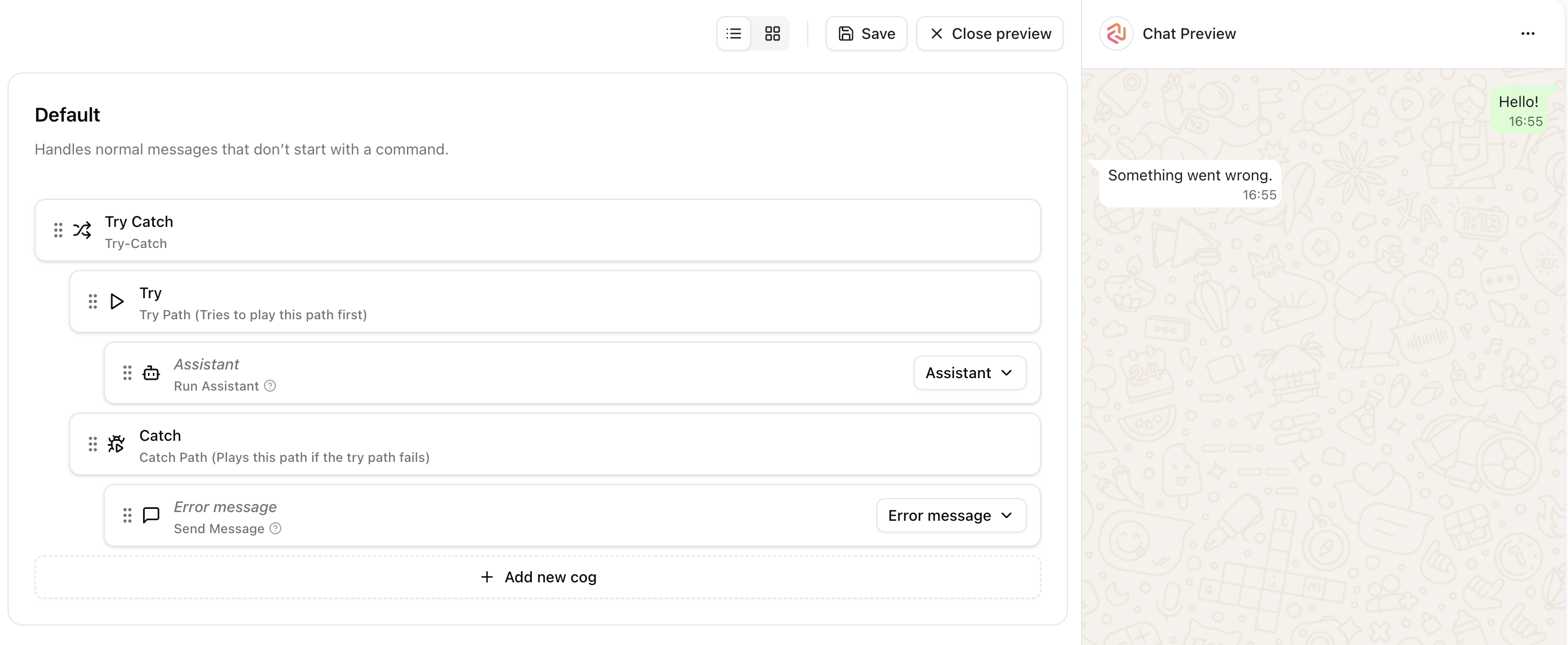Switch to the grid view layout
Viewport: 1568px width, 645px height.
(x=772, y=33)
